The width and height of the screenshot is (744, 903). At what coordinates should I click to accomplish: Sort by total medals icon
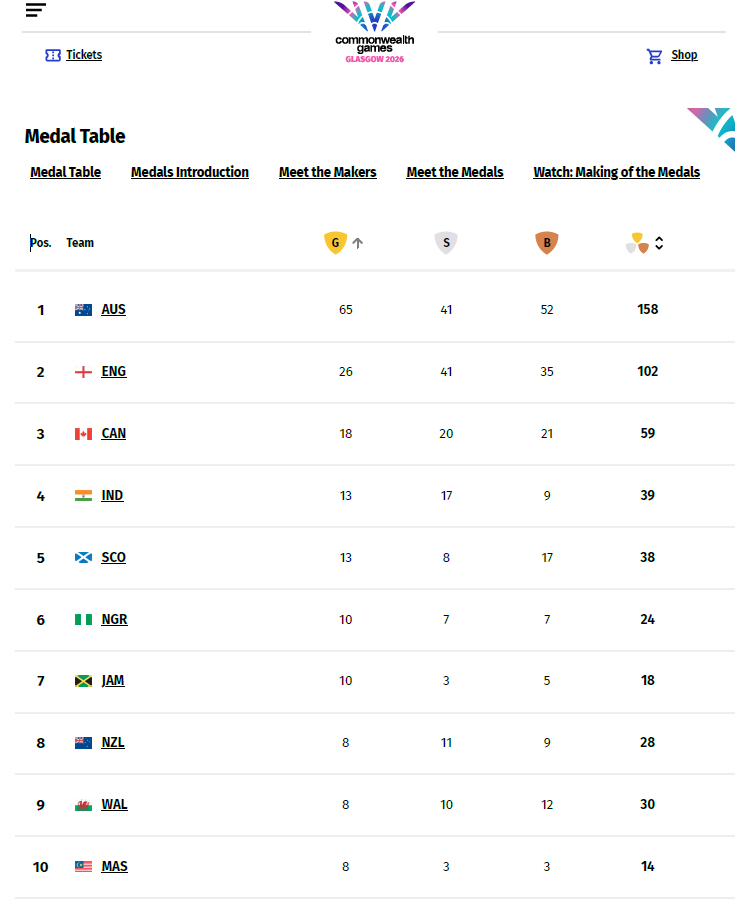pyautogui.click(x=637, y=243)
